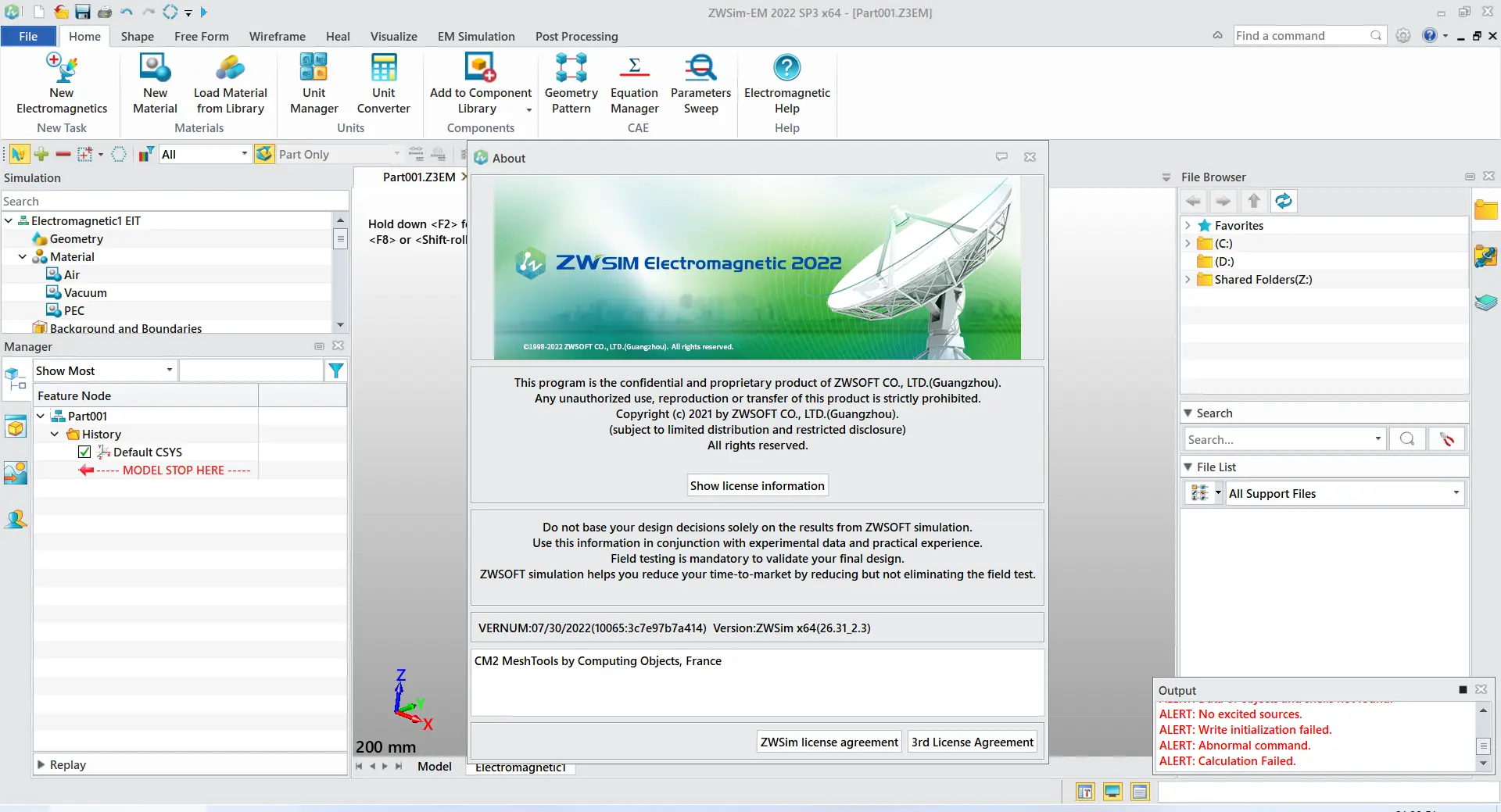Open New Material tool
Screen dimensions: 1501x812
155,84
